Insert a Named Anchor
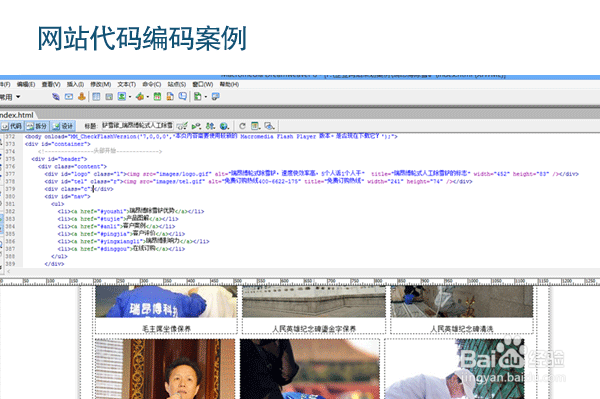This screenshot has height=399, width=600. tap(82, 97)
